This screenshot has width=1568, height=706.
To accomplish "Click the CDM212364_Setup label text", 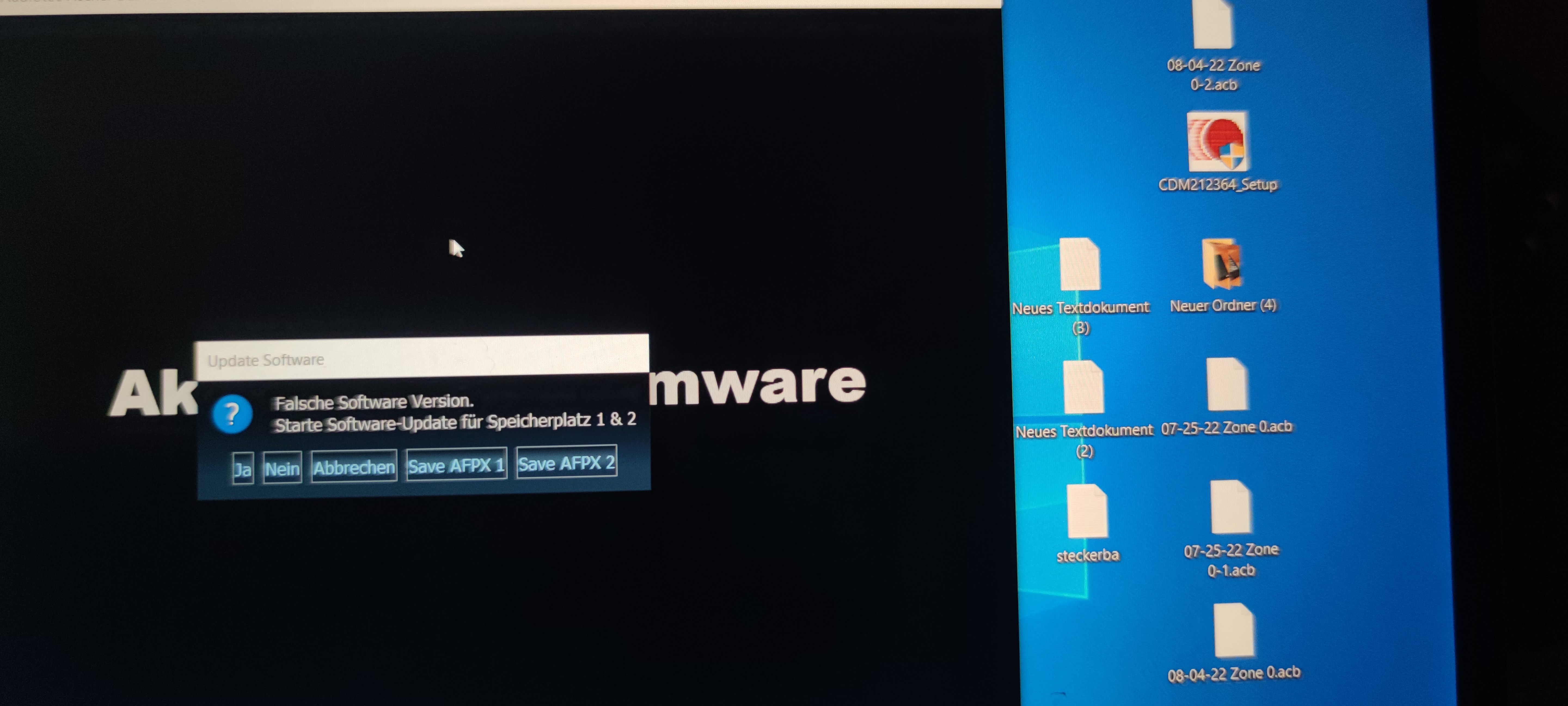I will coord(1217,185).
